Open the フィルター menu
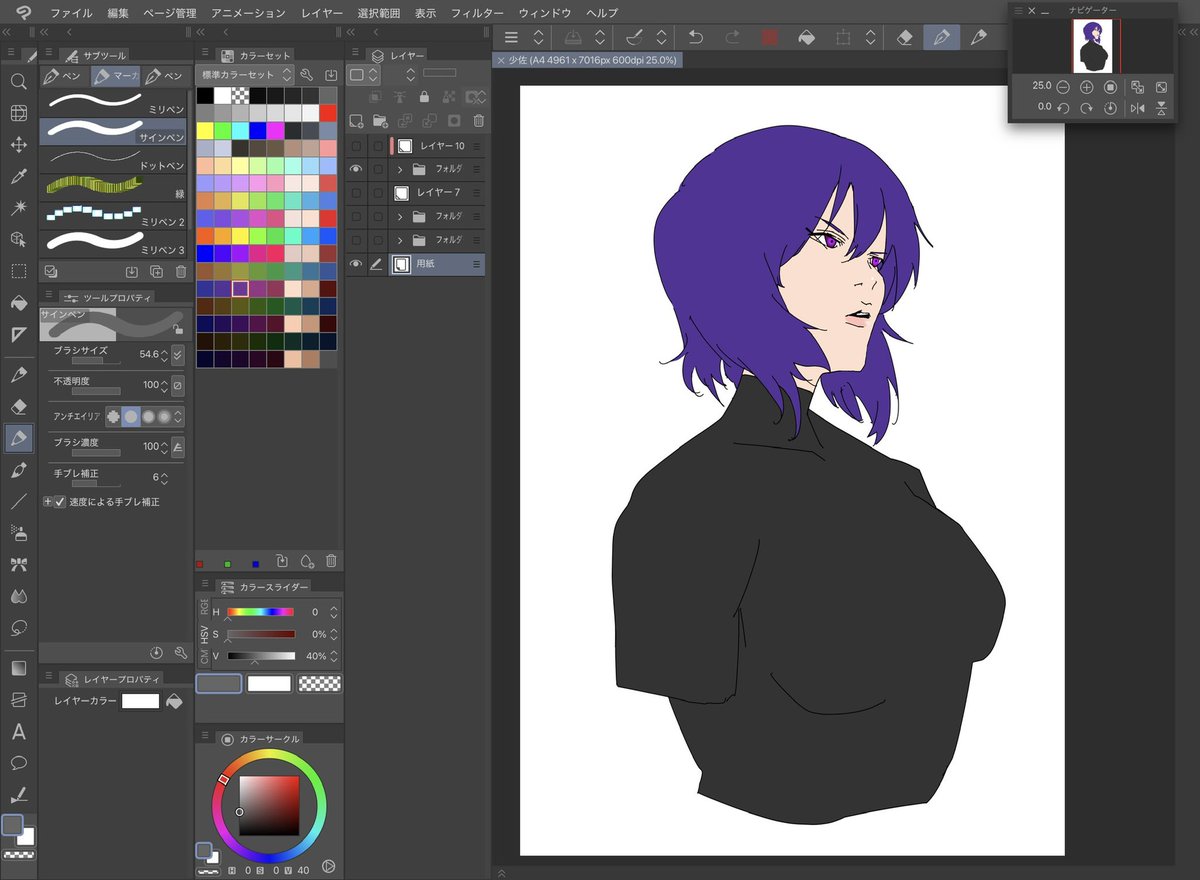This screenshot has width=1200, height=880. (477, 13)
